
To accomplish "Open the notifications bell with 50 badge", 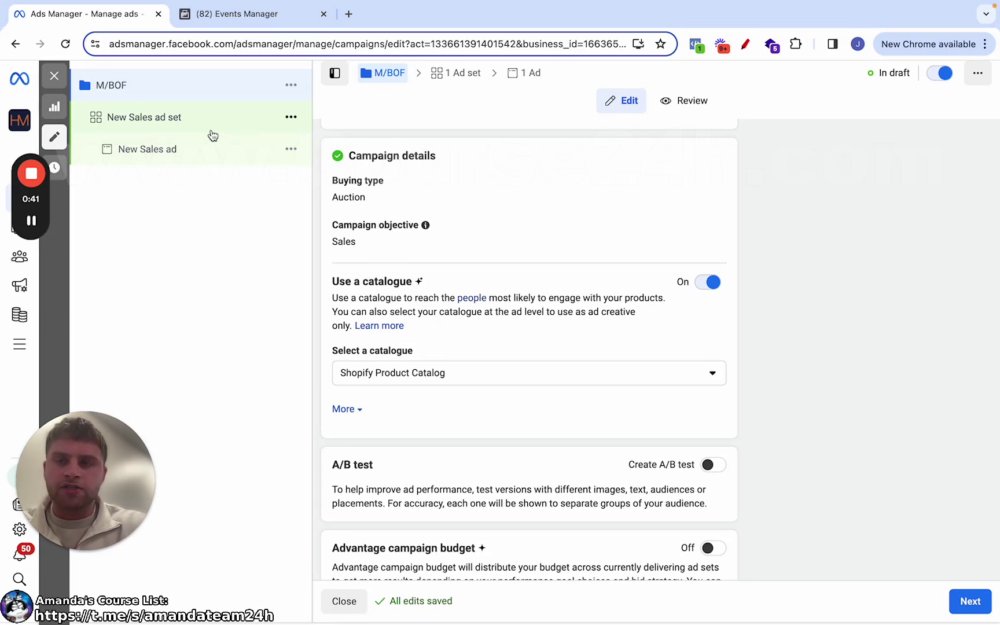I will click(x=20, y=553).
